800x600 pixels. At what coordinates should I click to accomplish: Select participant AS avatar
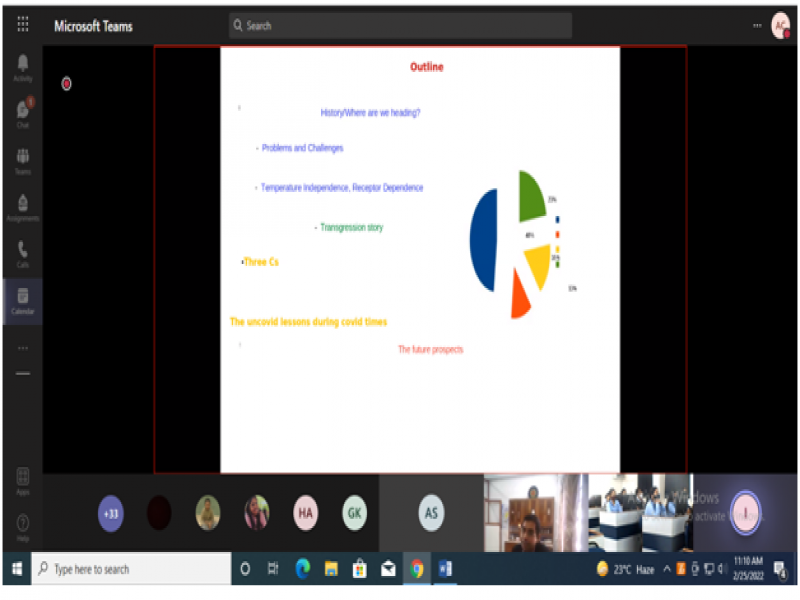click(x=431, y=513)
